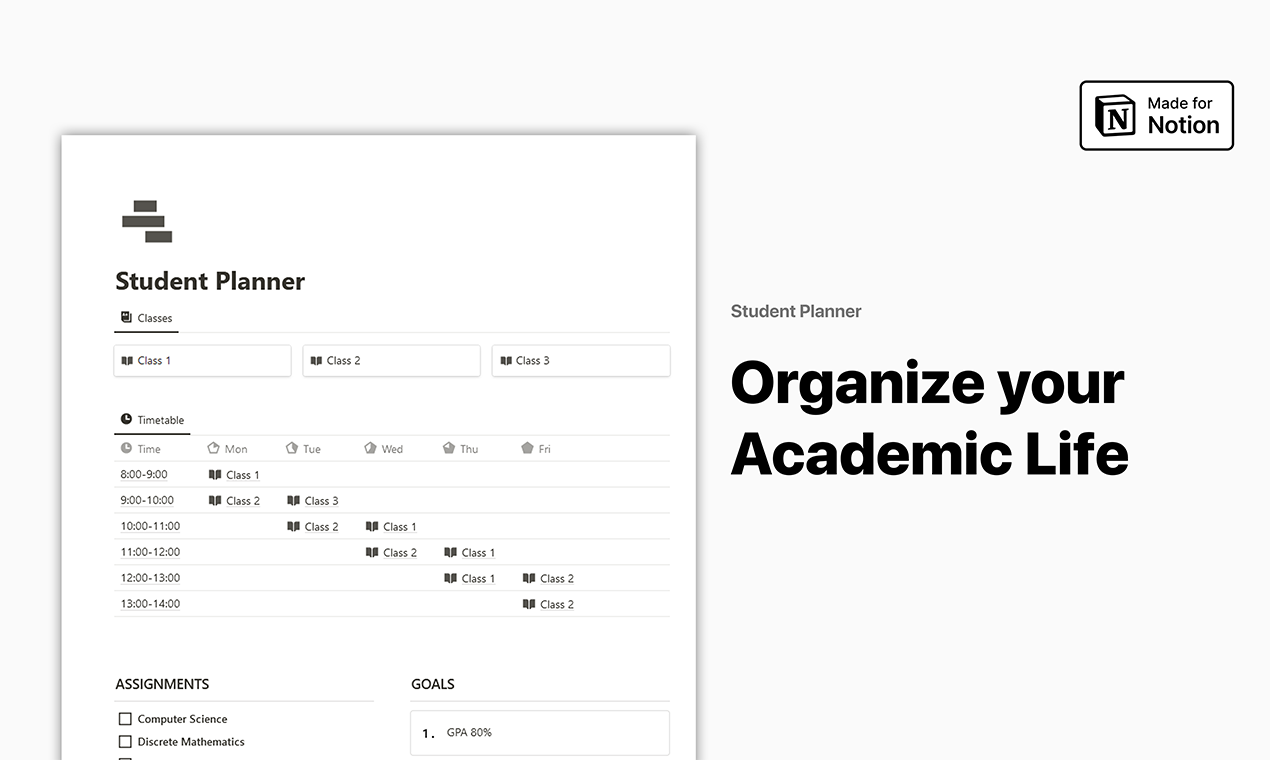Click the book icon on the Class 2 card
The image size is (1270, 760).
317,360
